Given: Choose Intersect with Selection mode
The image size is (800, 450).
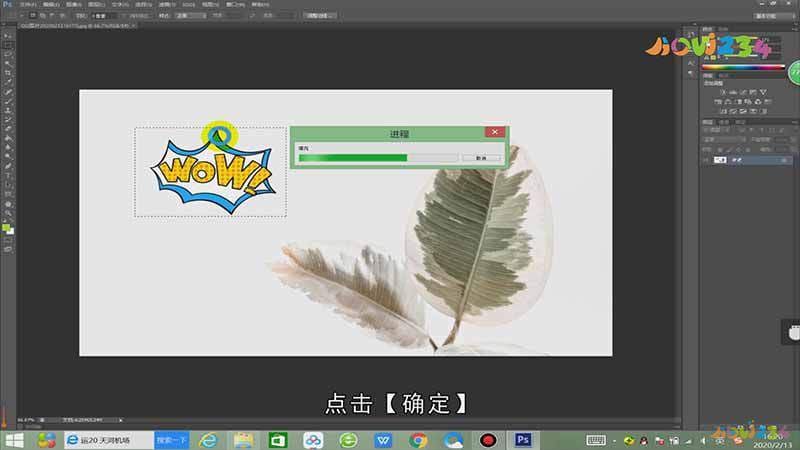Looking at the screenshot, I should pyautogui.click(x=61, y=16).
